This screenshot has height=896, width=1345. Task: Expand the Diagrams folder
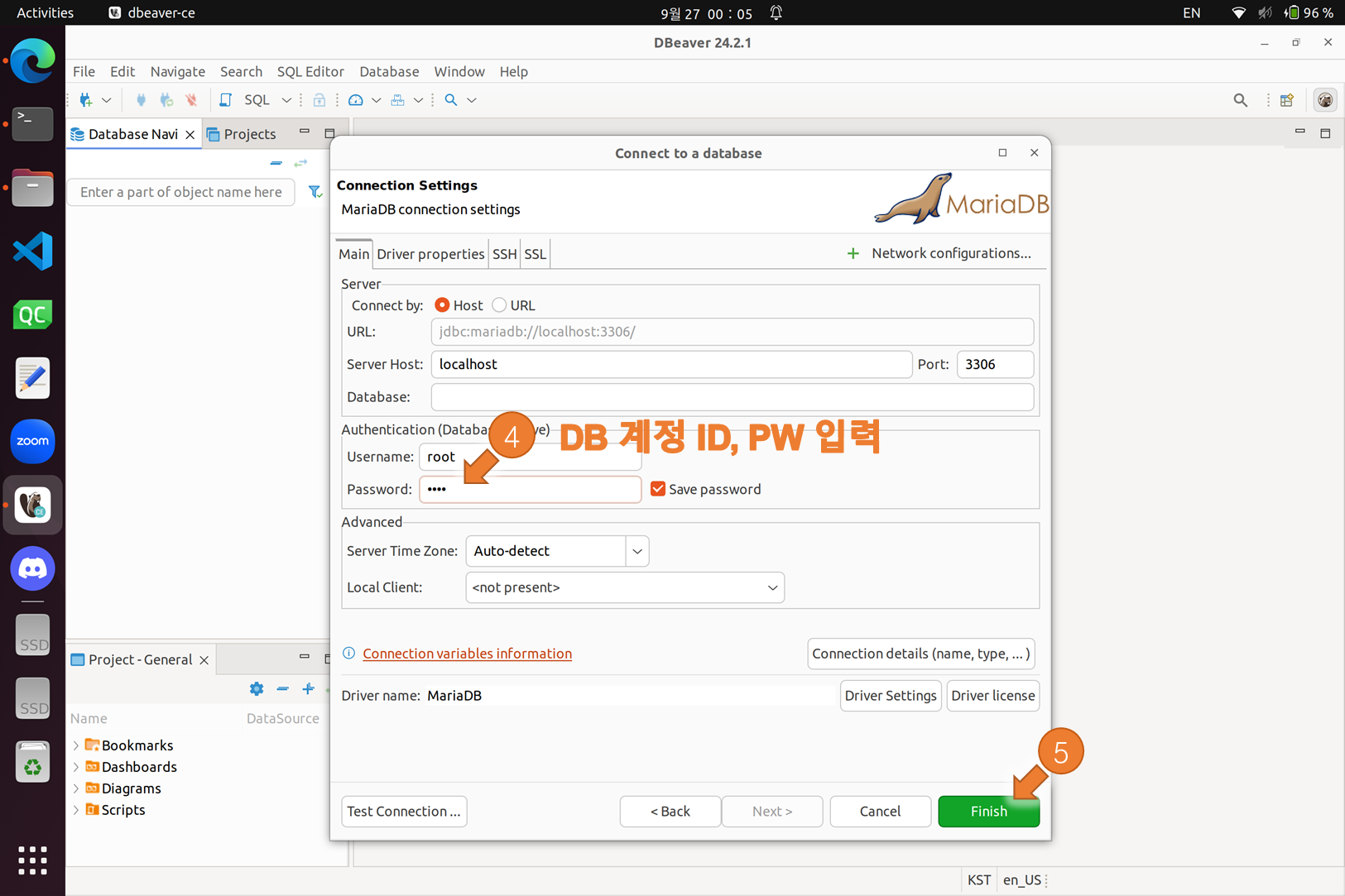(76, 788)
